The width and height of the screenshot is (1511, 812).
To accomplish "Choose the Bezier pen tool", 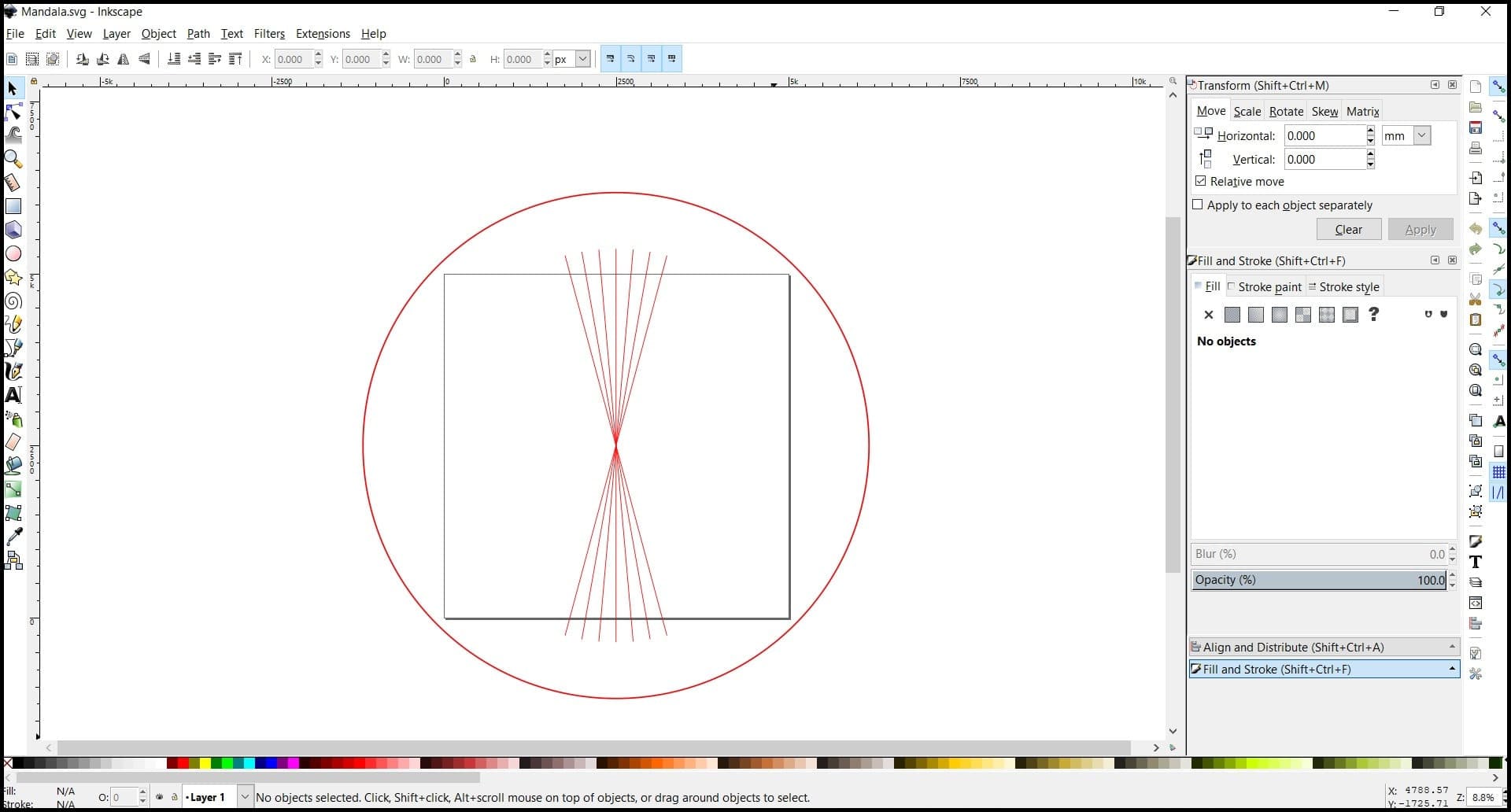I will click(x=13, y=348).
